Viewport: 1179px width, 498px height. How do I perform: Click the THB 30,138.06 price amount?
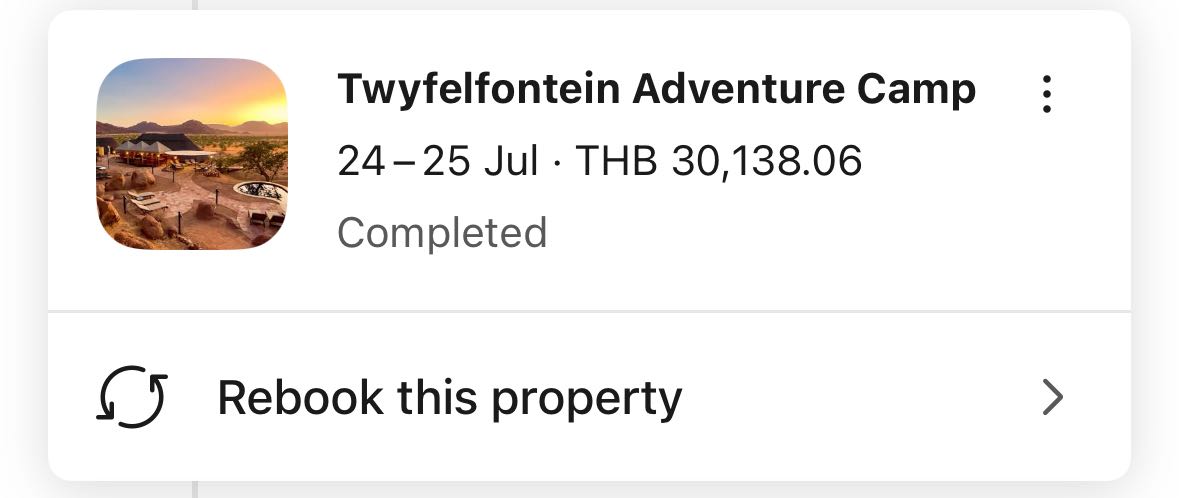pyautogui.click(x=718, y=162)
